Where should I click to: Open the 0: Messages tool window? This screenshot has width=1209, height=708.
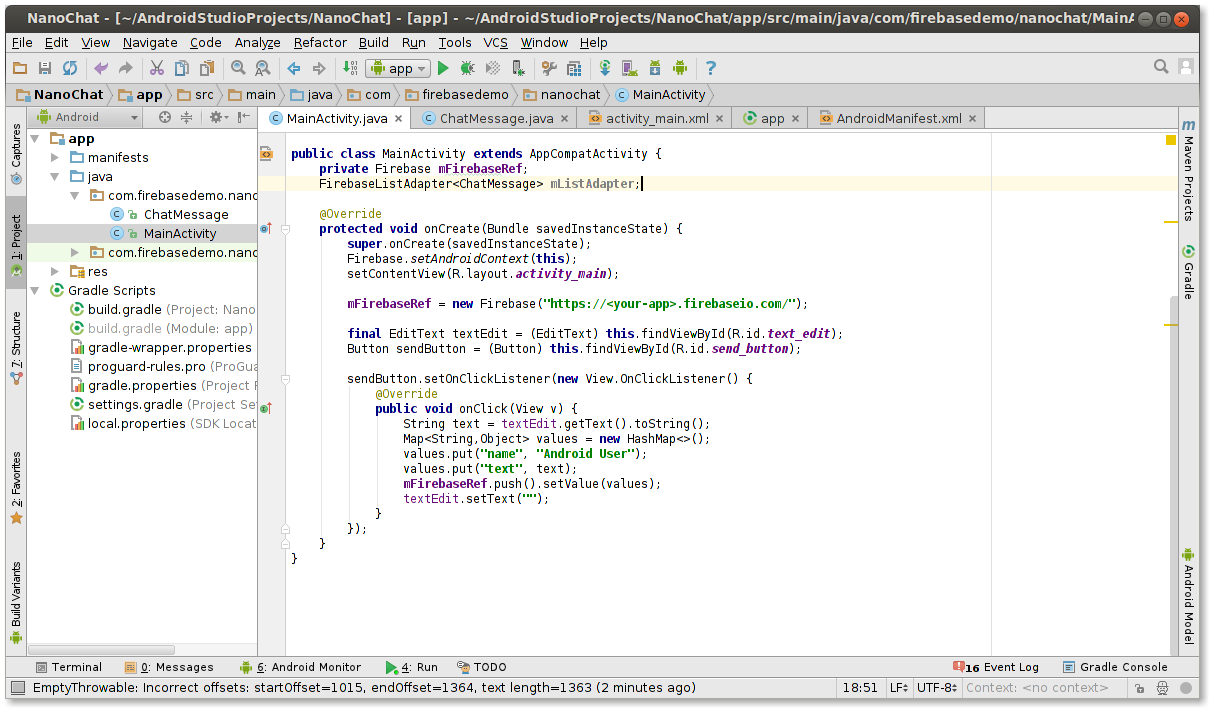point(169,667)
